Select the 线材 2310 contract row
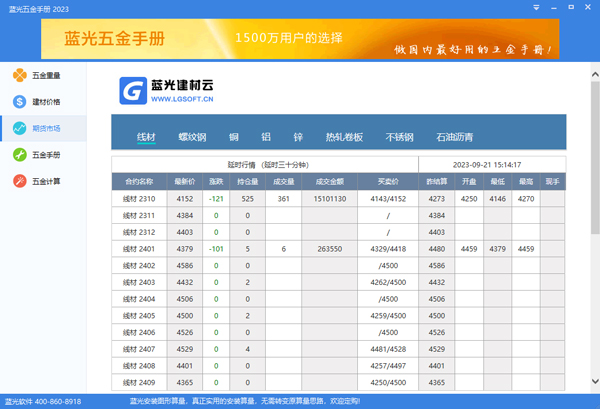 [338, 199]
